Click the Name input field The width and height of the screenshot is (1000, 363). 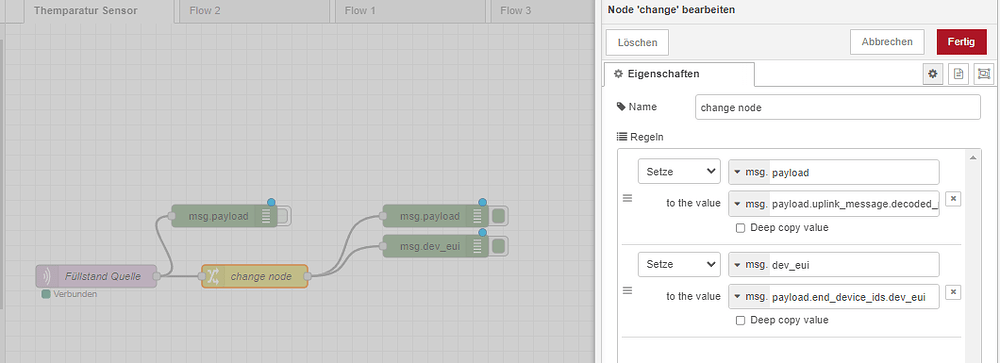point(837,107)
